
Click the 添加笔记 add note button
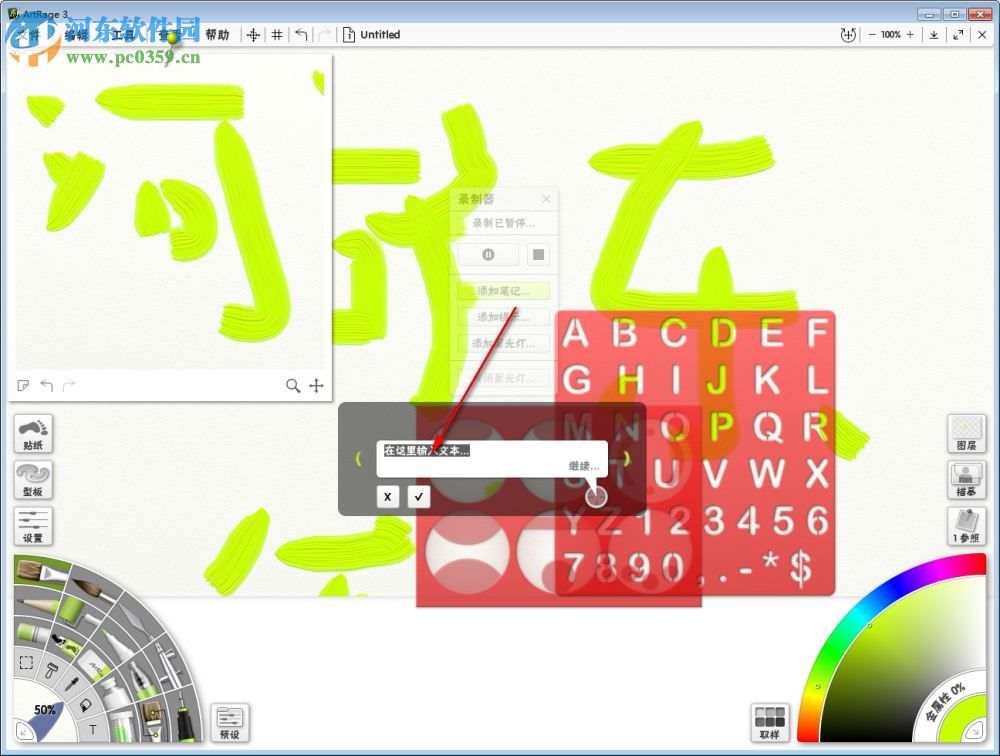(503, 290)
